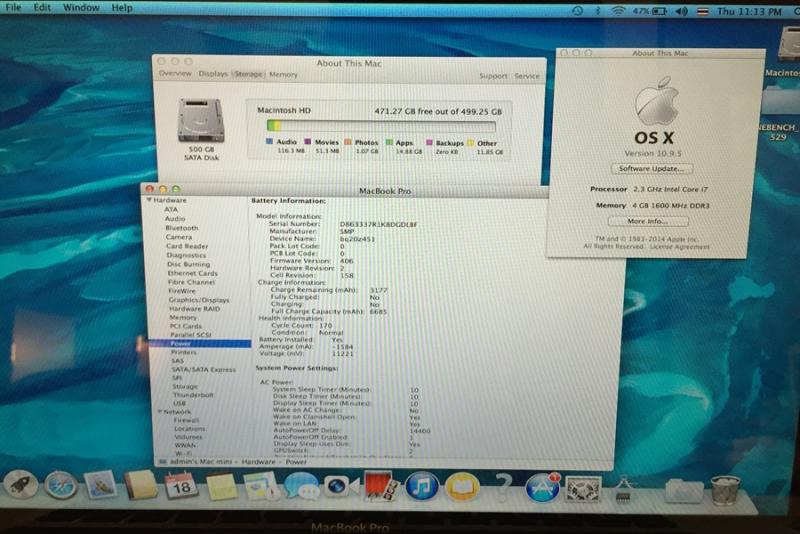Open the Window menu
The height and width of the screenshot is (534, 800).
click(x=81, y=8)
